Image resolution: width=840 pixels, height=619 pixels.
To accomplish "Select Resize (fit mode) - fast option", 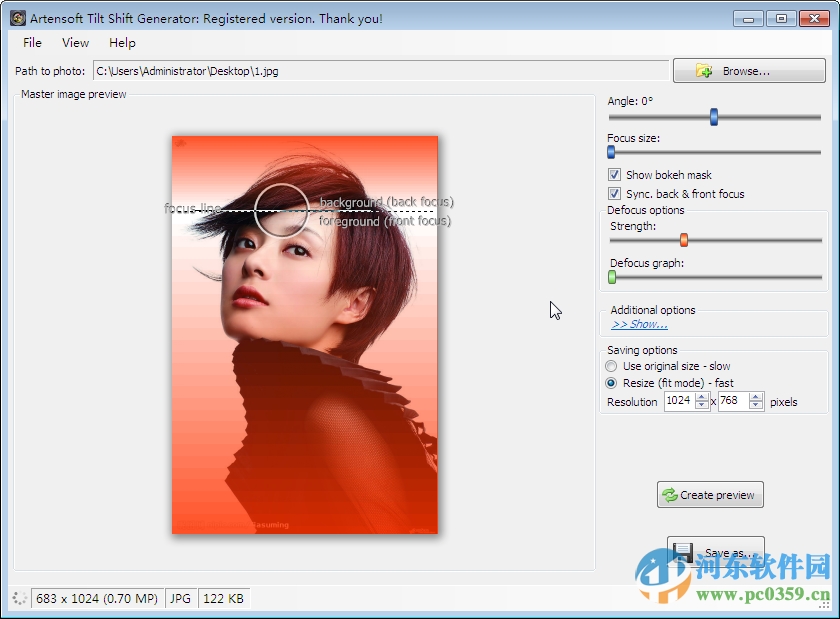I will pyautogui.click(x=611, y=382).
